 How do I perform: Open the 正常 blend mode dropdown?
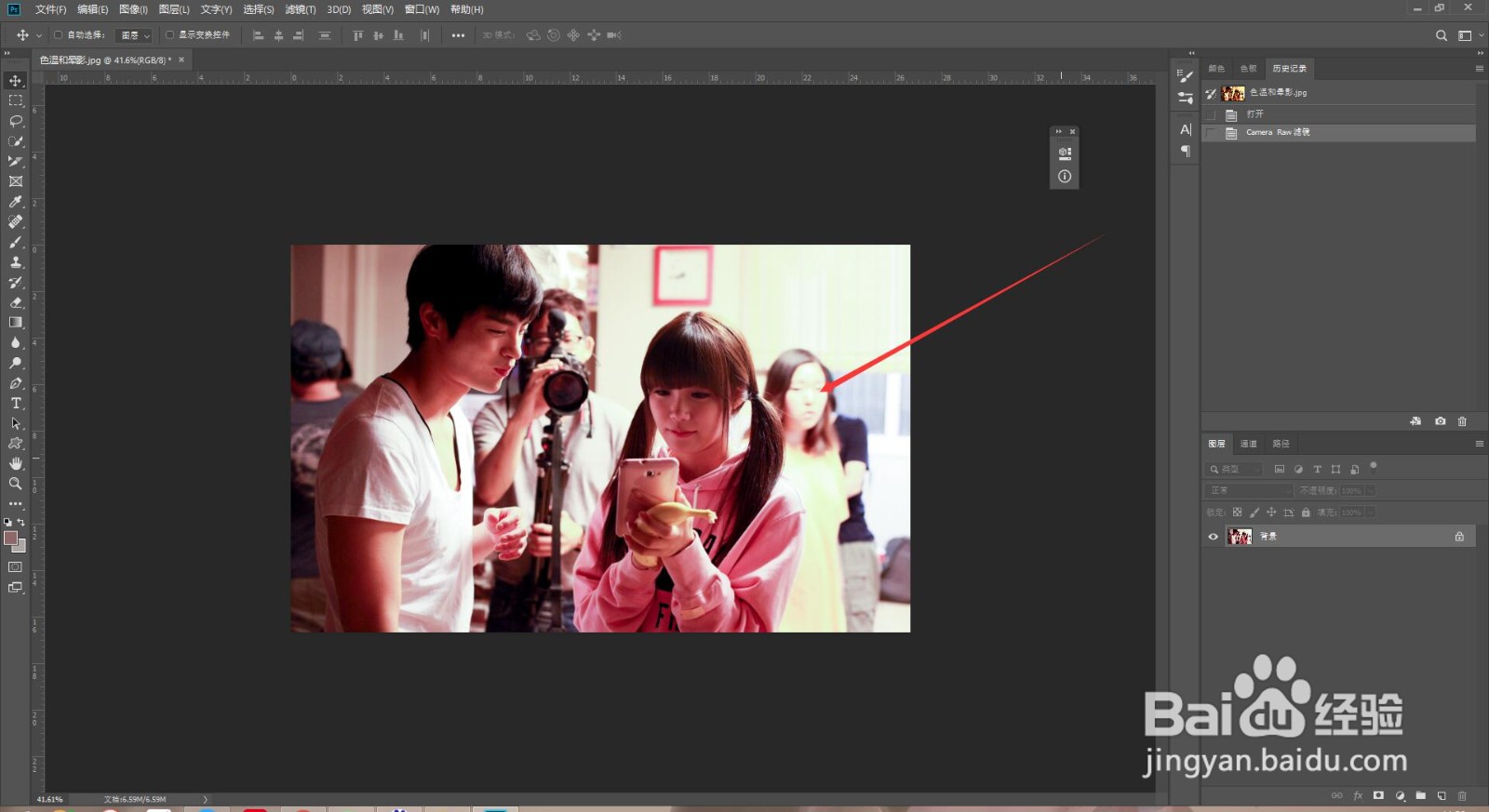click(1249, 490)
